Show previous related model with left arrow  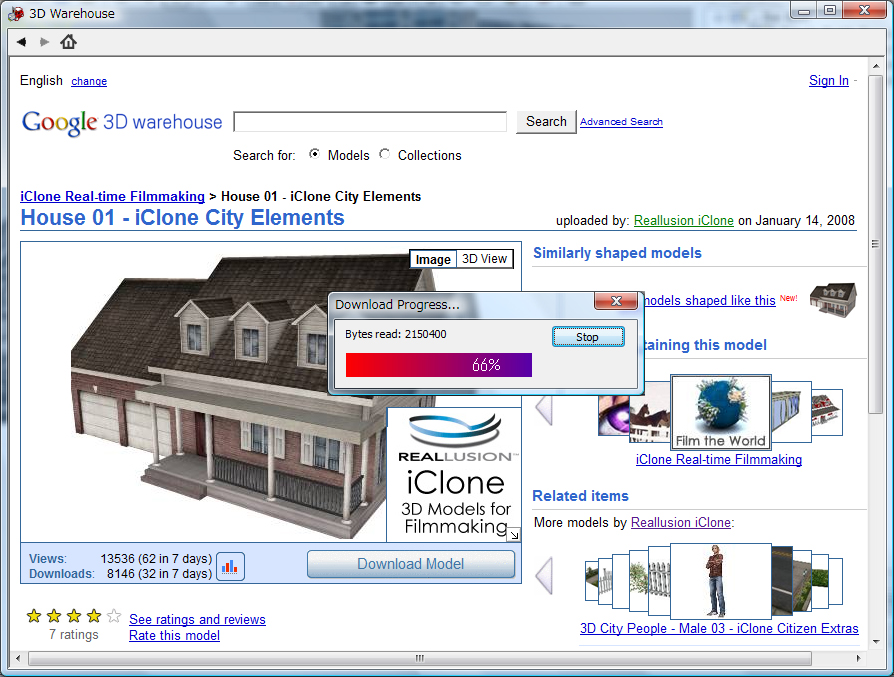pyautogui.click(x=544, y=576)
